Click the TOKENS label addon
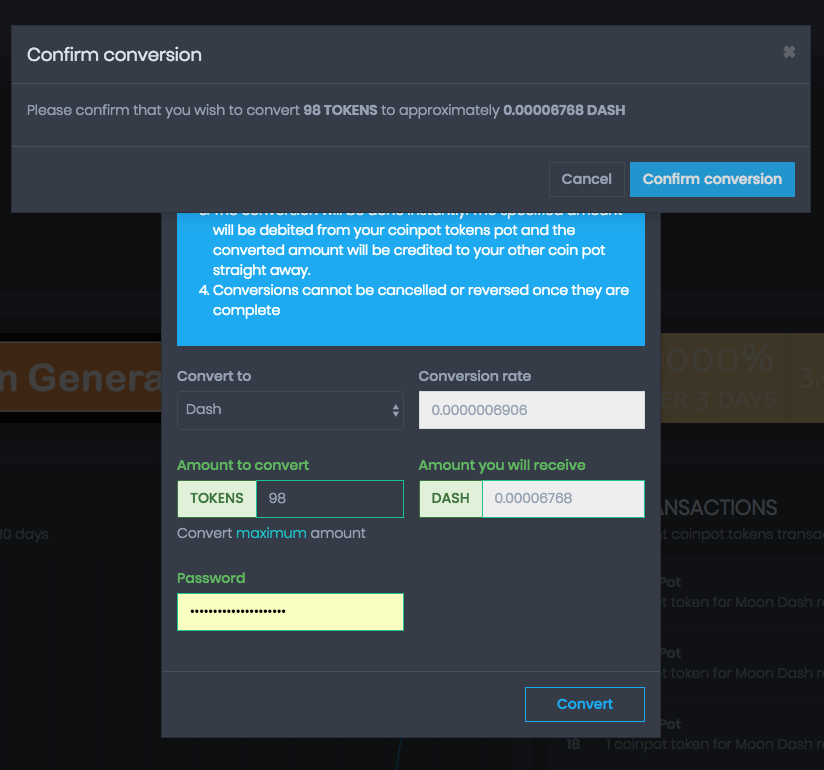This screenshot has height=770, width=824. click(217, 499)
